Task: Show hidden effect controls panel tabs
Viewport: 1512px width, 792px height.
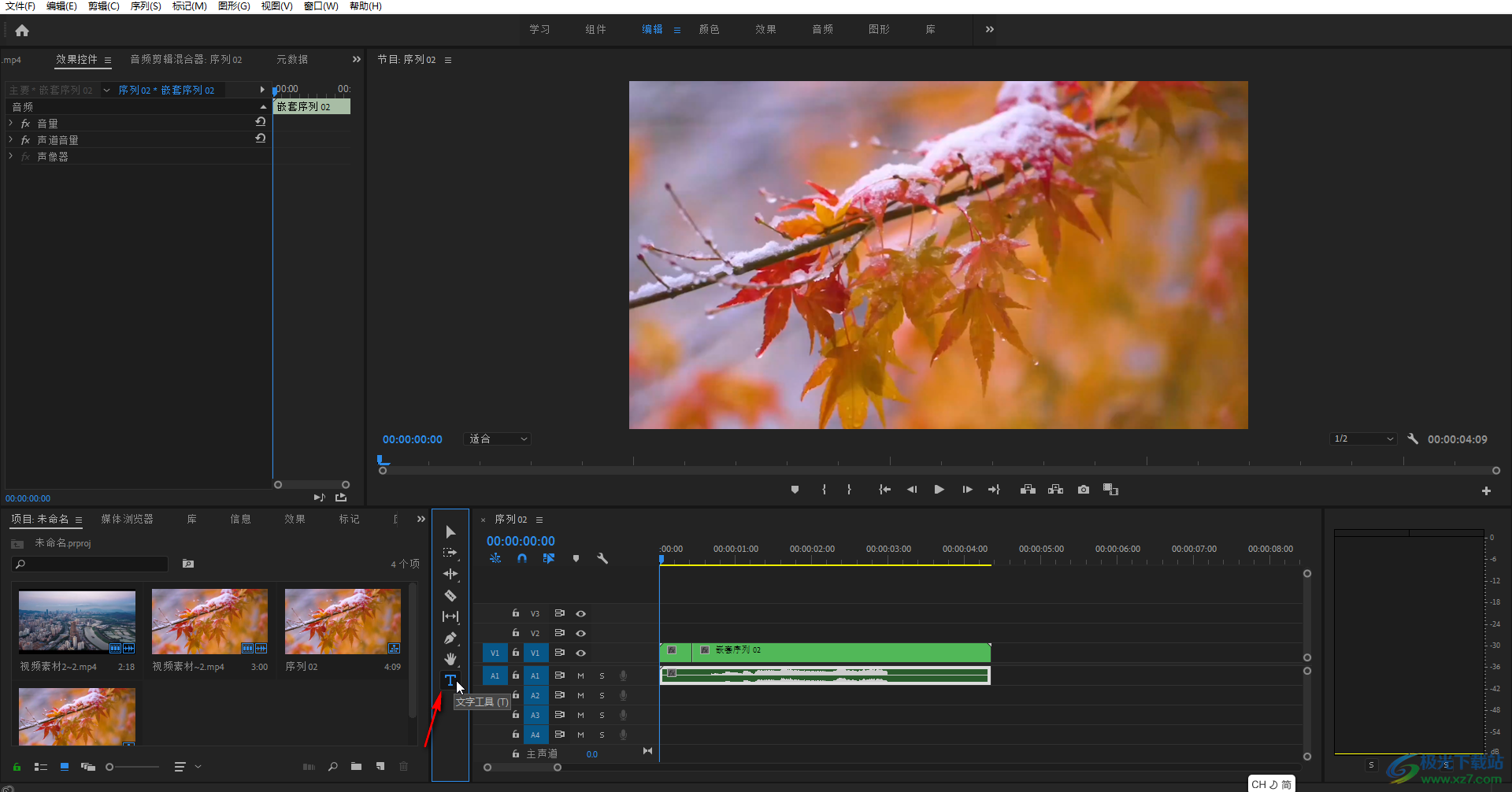Action: point(357,59)
